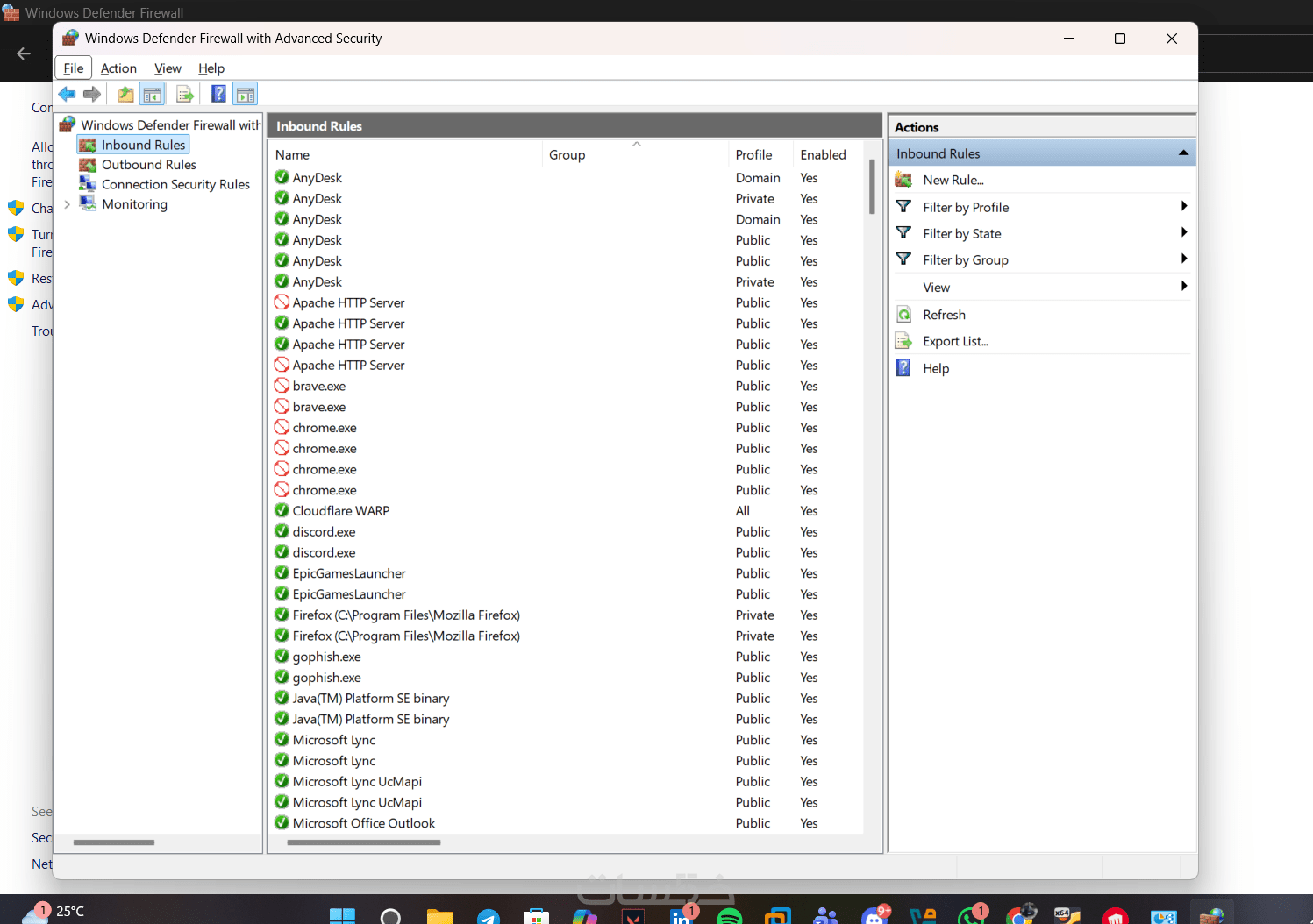
Task: Open the Filter by State submenu arrow
Action: (x=1184, y=232)
